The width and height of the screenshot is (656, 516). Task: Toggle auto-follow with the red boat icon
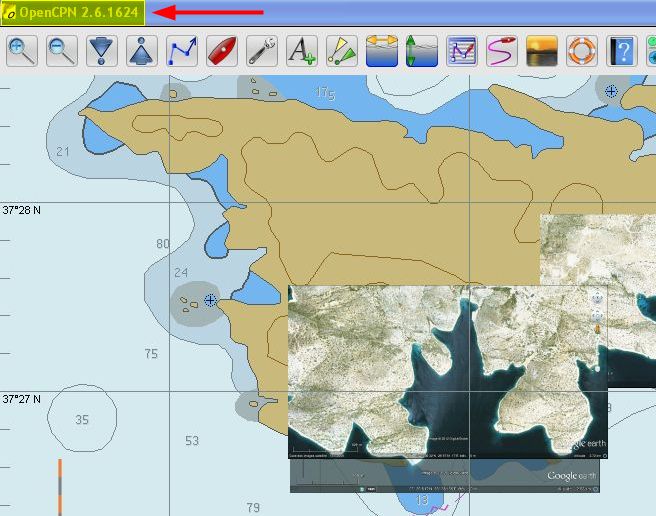[x=222, y=51]
